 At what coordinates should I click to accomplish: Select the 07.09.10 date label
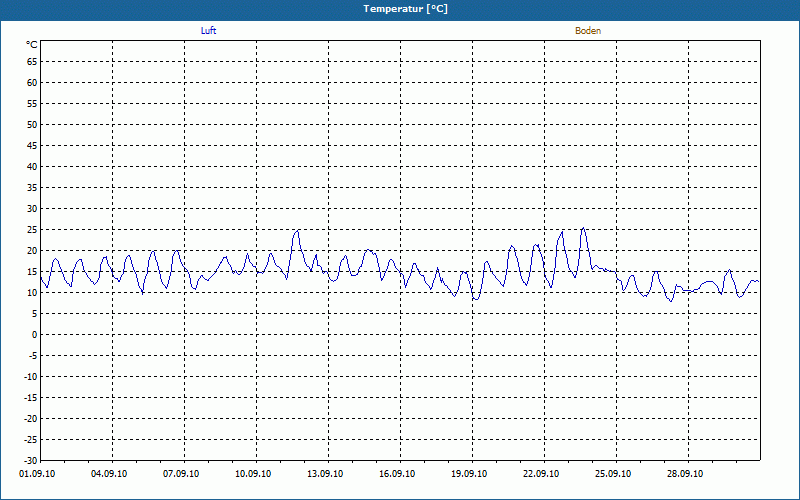181,473
